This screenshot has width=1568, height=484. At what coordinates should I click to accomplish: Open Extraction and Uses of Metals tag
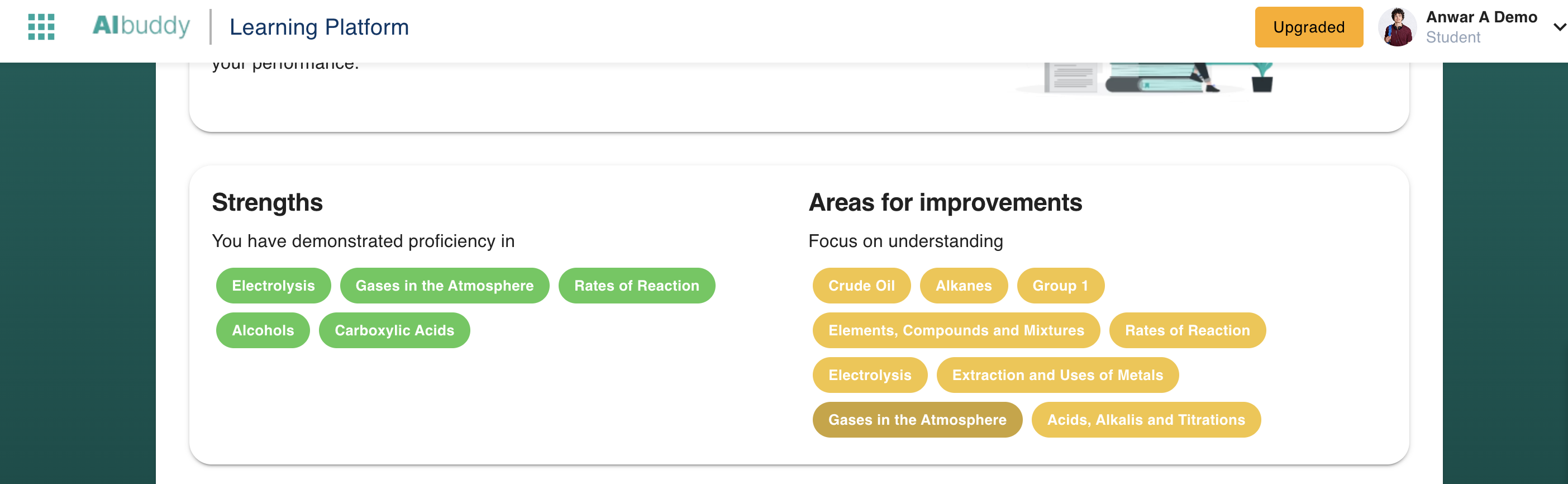pos(1057,375)
